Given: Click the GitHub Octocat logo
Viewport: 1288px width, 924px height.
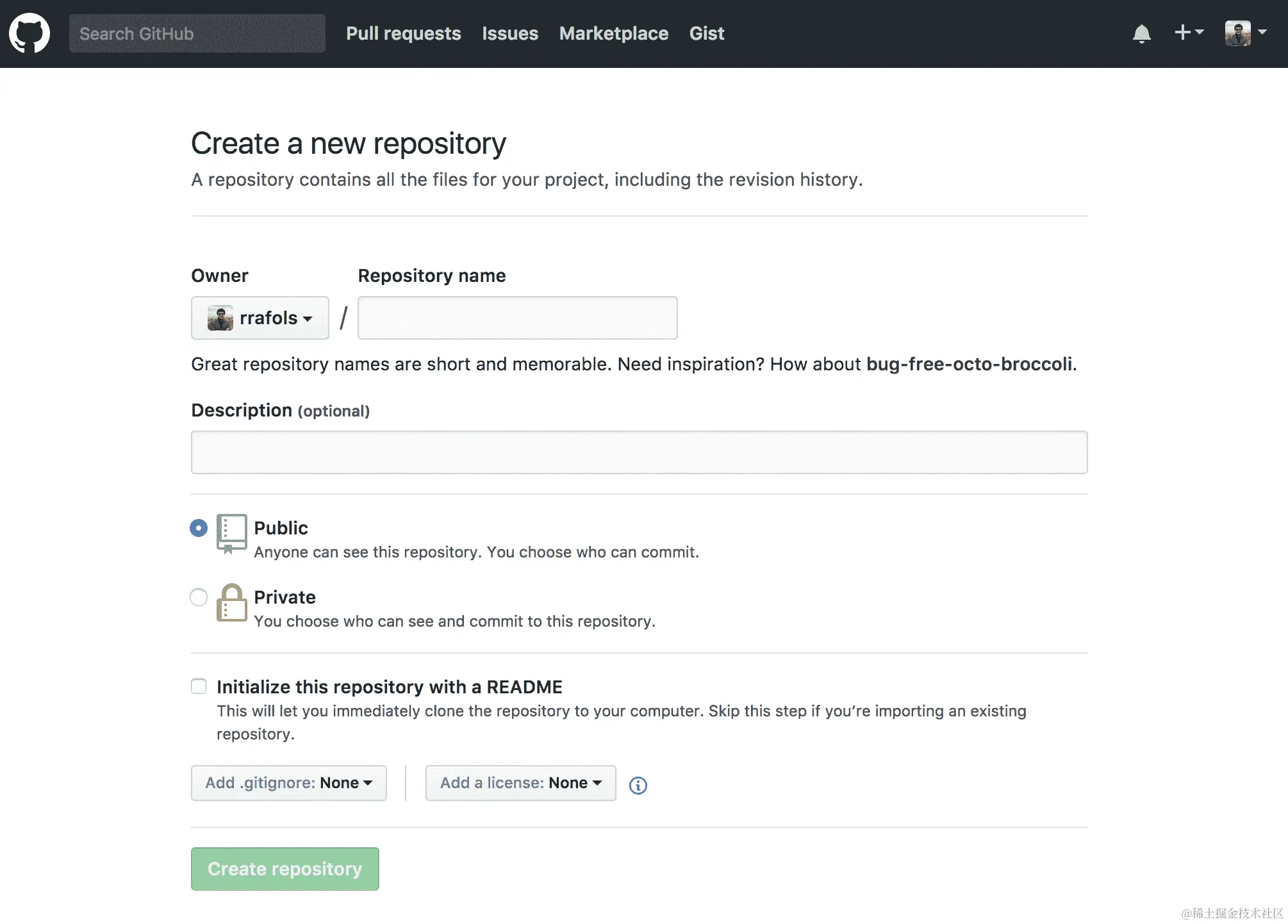Looking at the screenshot, I should pos(29,33).
